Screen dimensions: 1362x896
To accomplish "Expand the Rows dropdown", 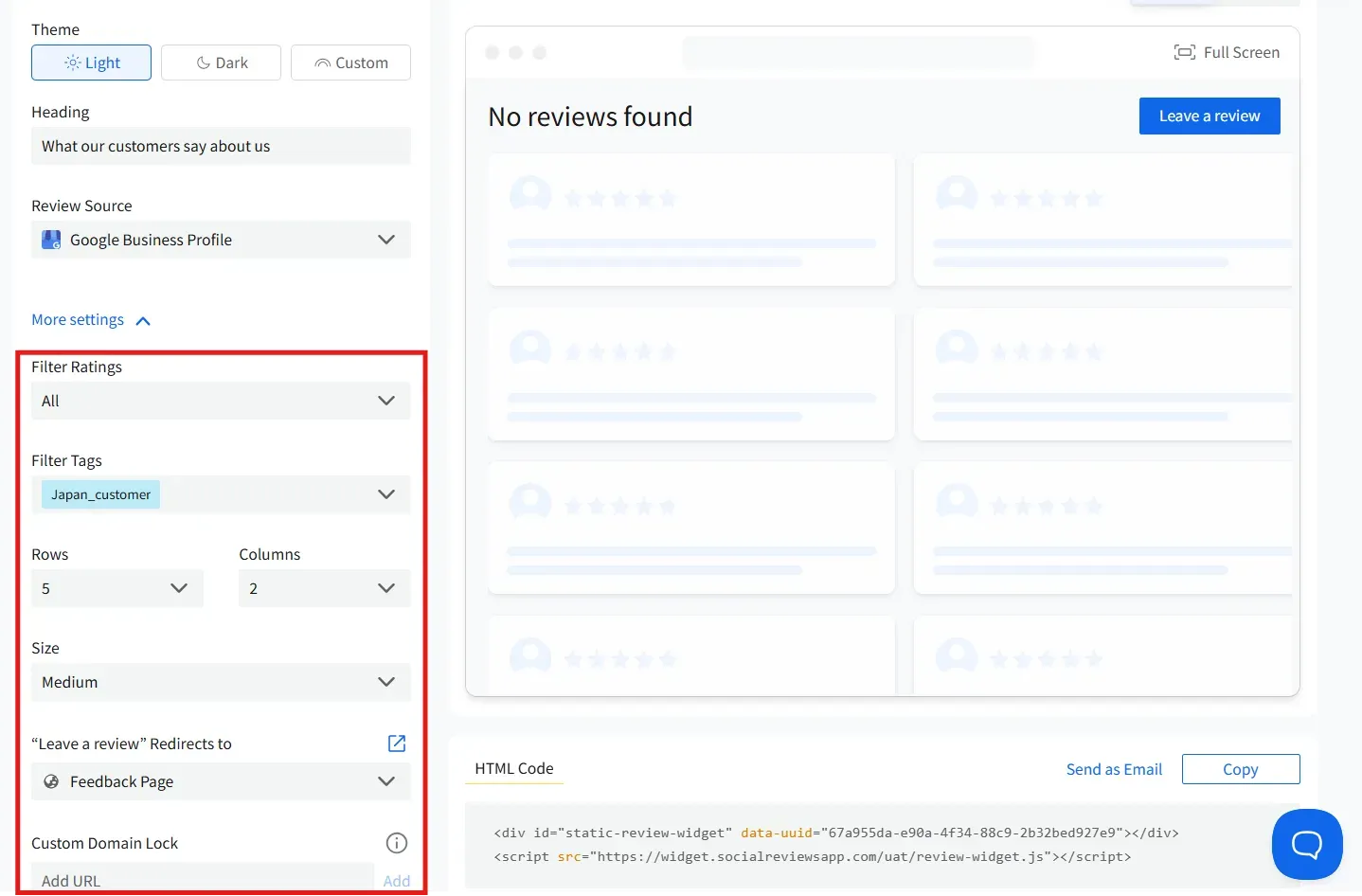I will [116, 588].
